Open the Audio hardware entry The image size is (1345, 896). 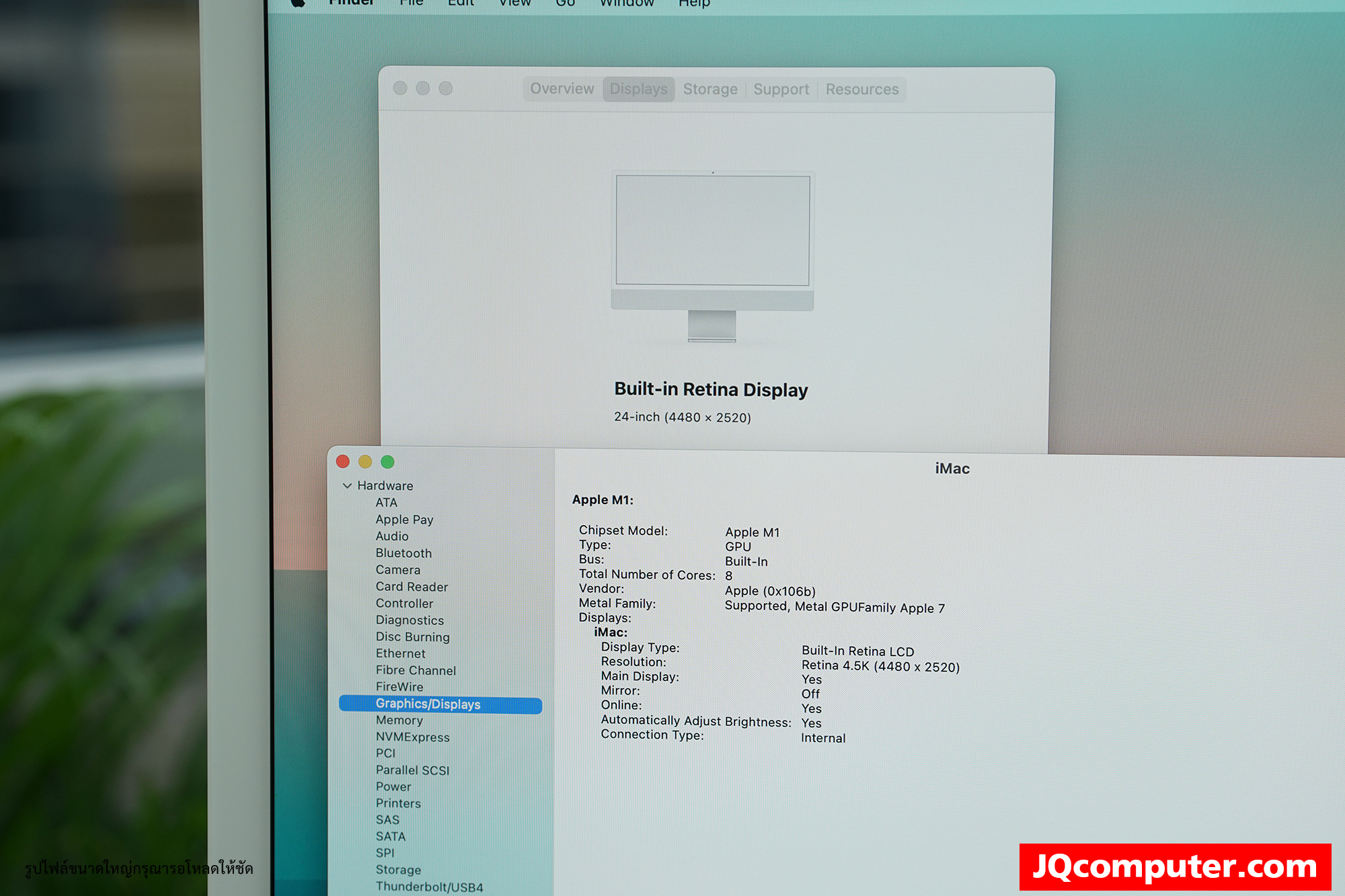tap(392, 536)
